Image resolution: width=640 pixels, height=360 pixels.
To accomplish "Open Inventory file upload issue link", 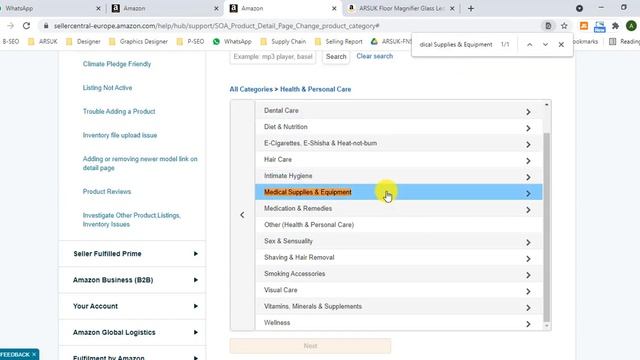I will pos(120,135).
